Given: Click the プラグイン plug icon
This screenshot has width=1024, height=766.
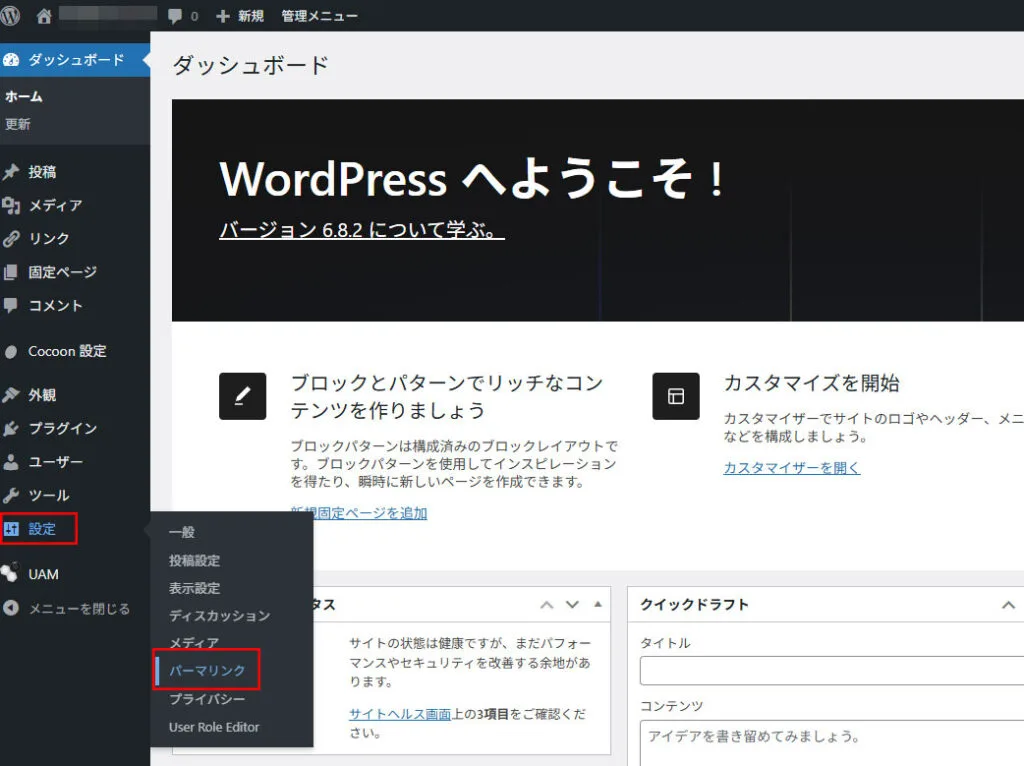Looking at the screenshot, I should tap(11, 428).
